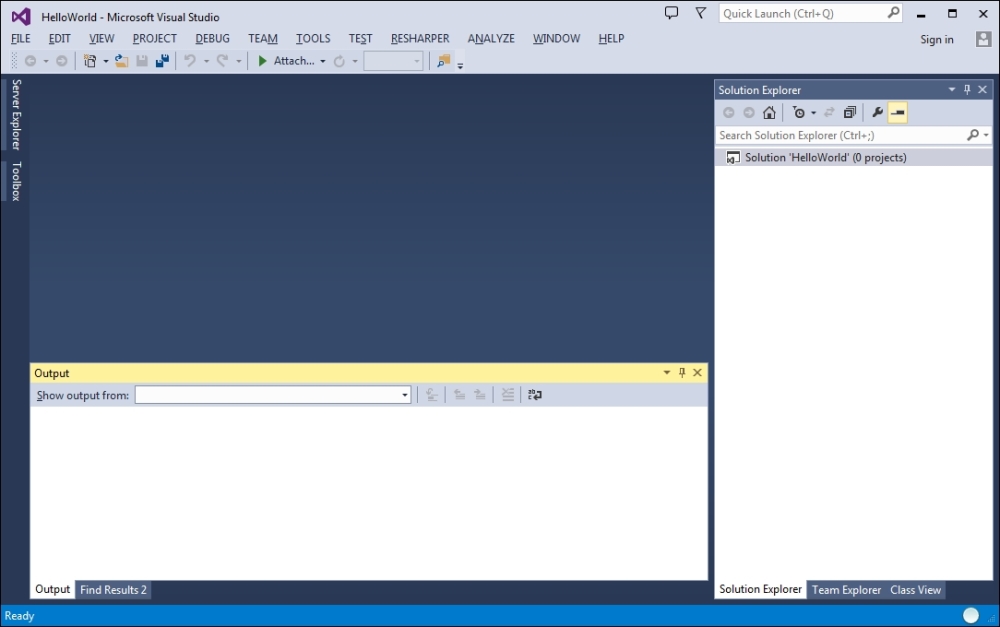
Task: Click the Notifications flag in the title bar
Action: pyautogui.click(x=700, y=13)
